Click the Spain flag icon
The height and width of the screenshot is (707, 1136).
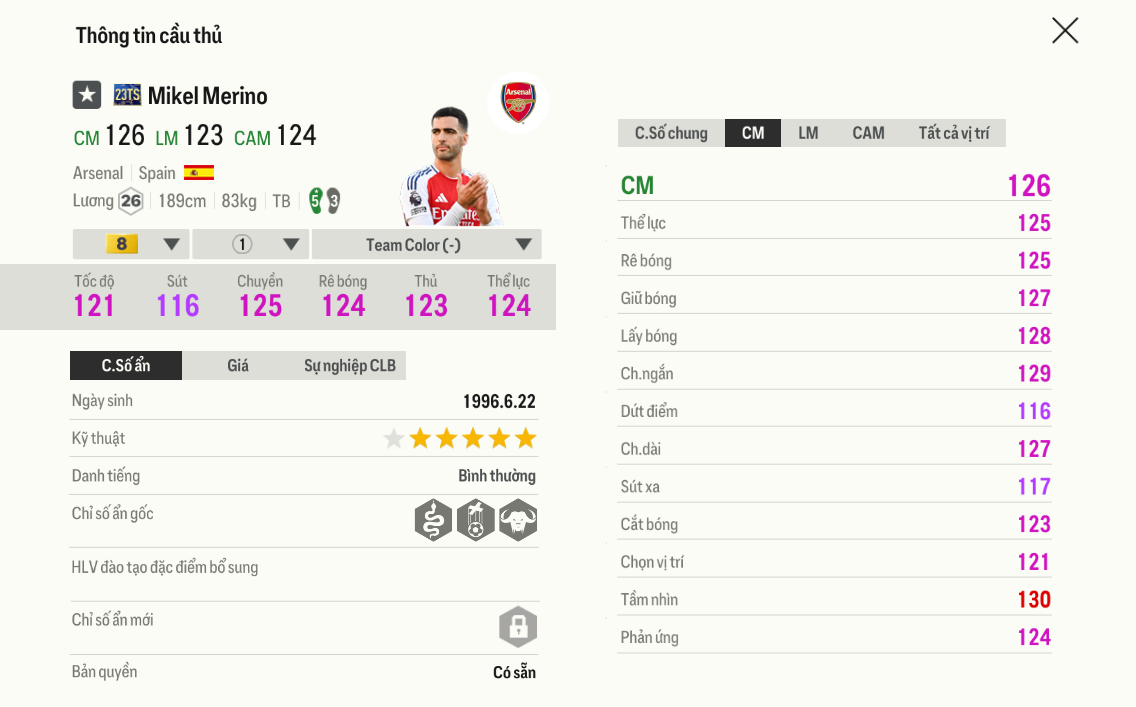(x=199, y=172)
